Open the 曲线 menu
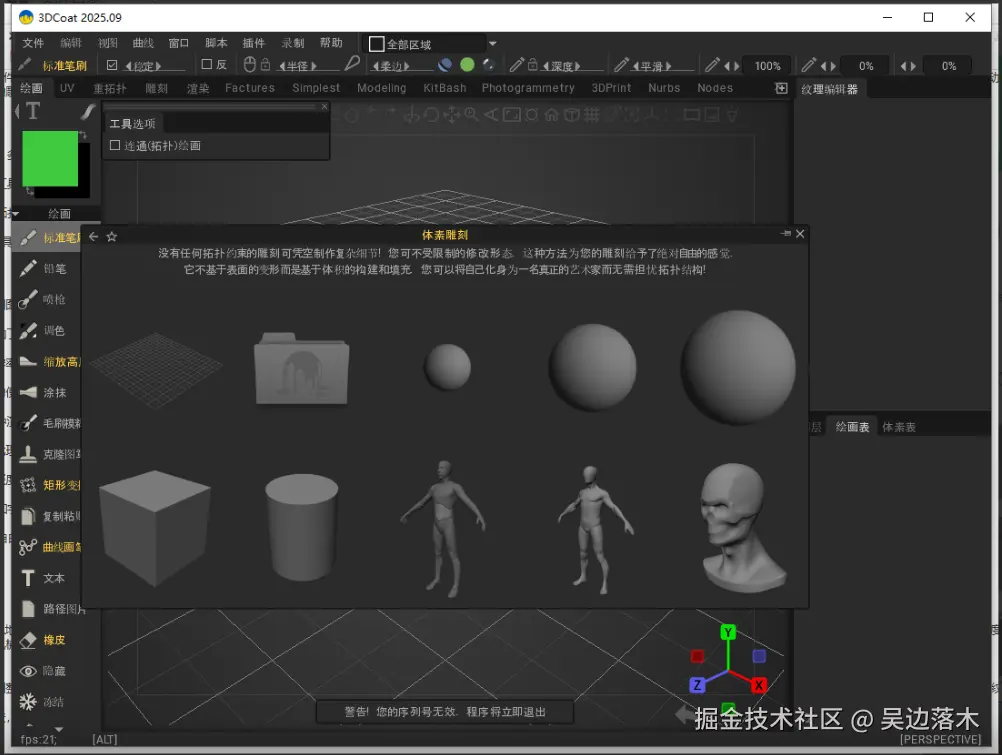Viewport: 1002px width, 755px height. click(x=143, y=43)
